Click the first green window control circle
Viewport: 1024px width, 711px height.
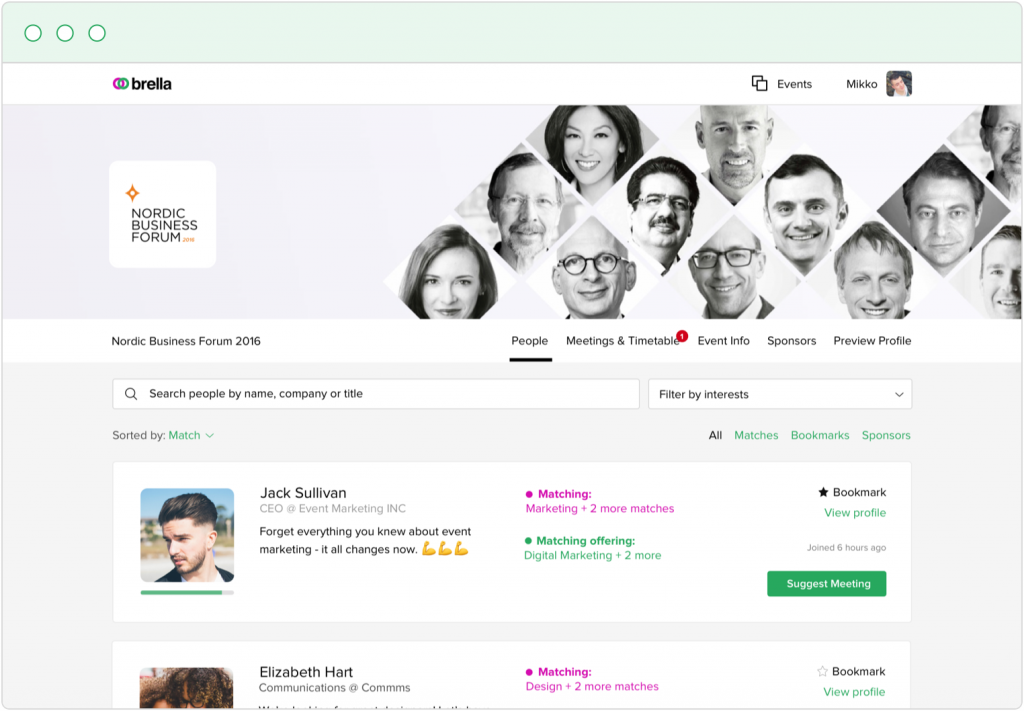pos(33,33)
